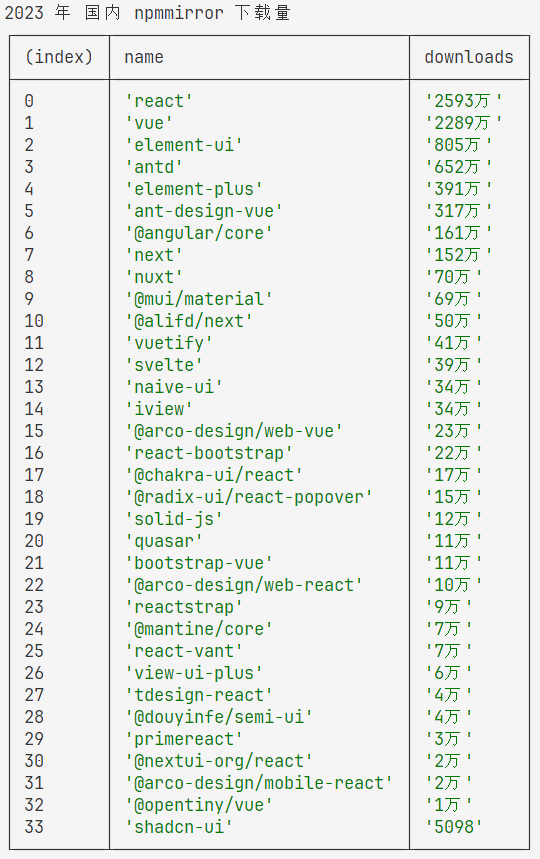Click the 'name' column header
This screenshot has height=859, width=540.
(143, 57)
